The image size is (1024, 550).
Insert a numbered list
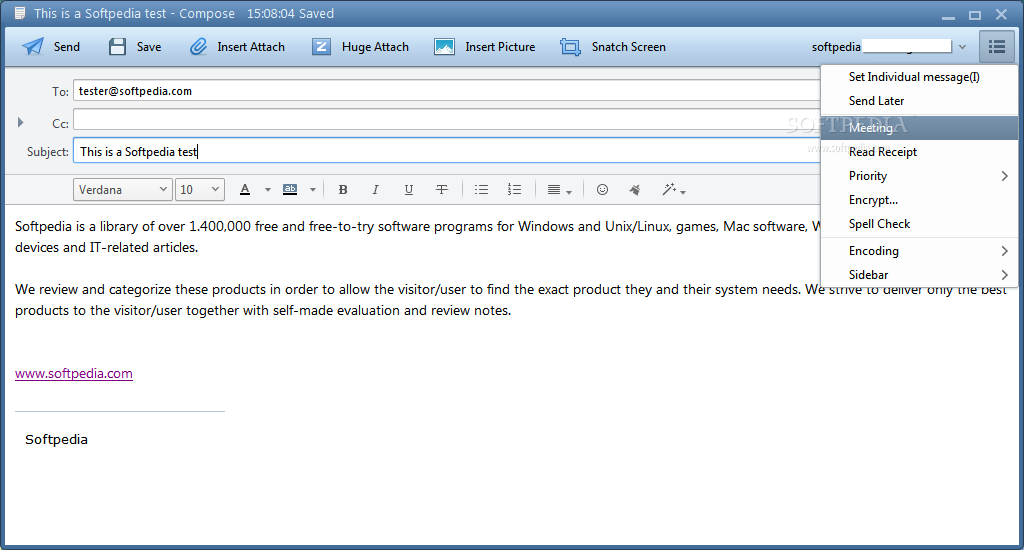click(515, 189)
